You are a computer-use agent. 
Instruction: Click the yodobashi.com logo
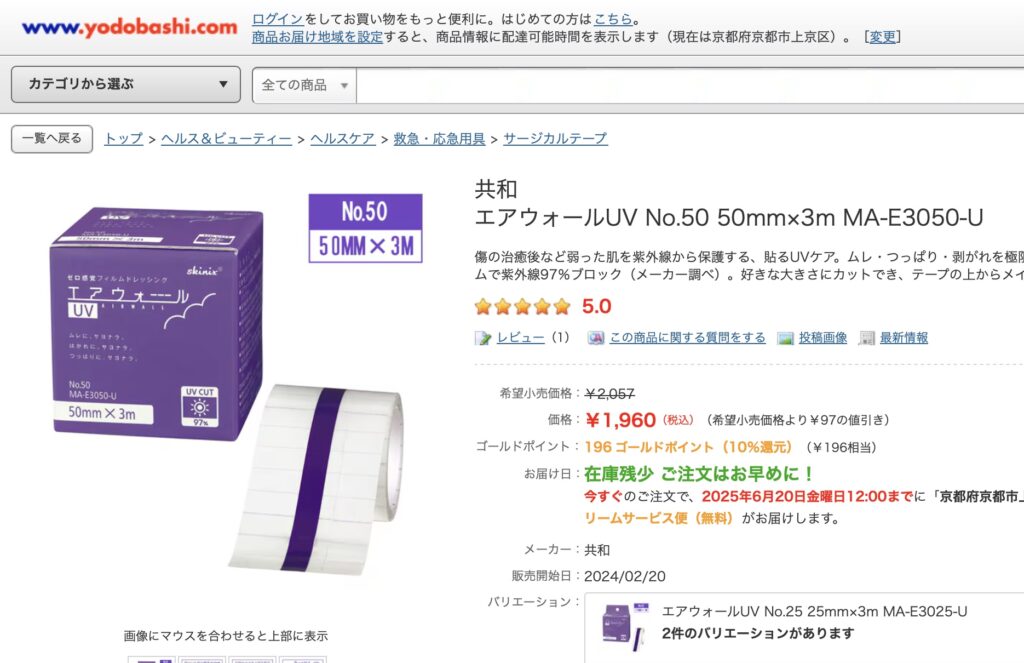[129, 27]
